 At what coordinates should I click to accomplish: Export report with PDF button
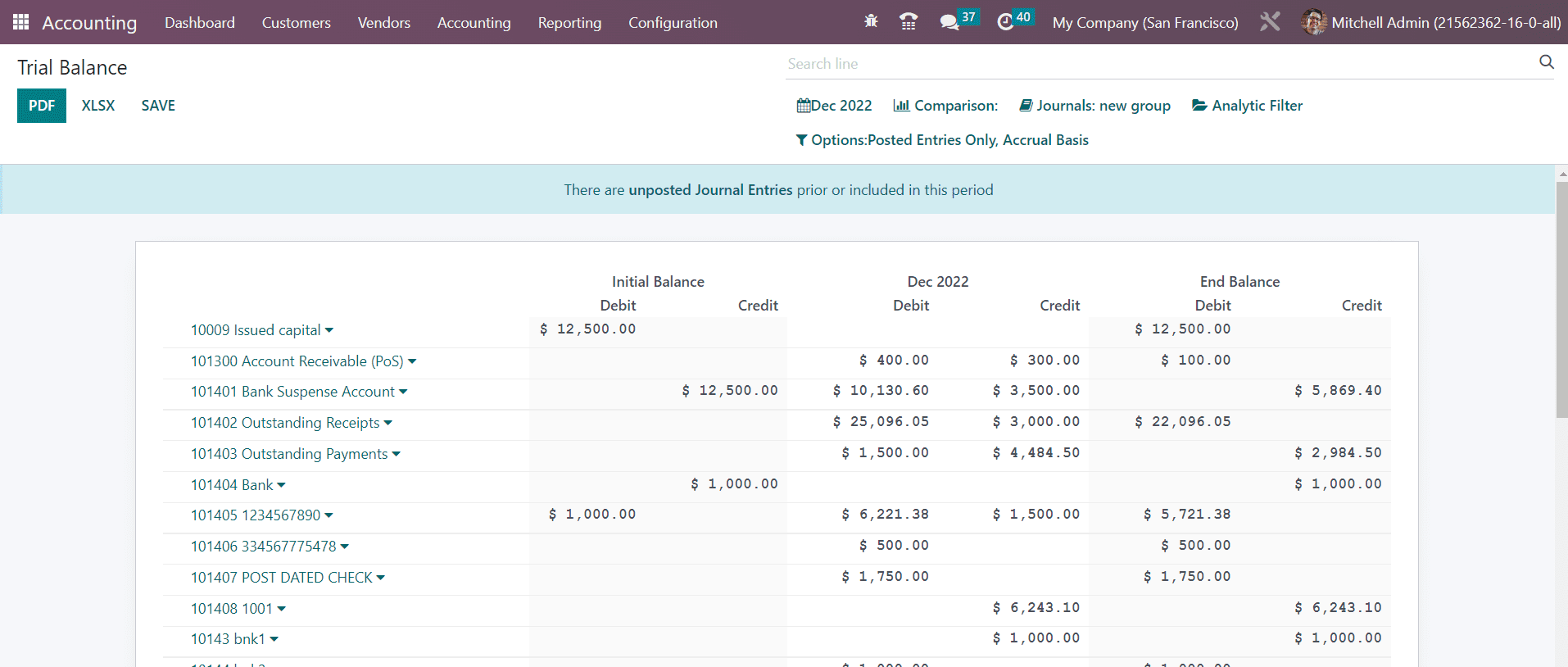42,106
